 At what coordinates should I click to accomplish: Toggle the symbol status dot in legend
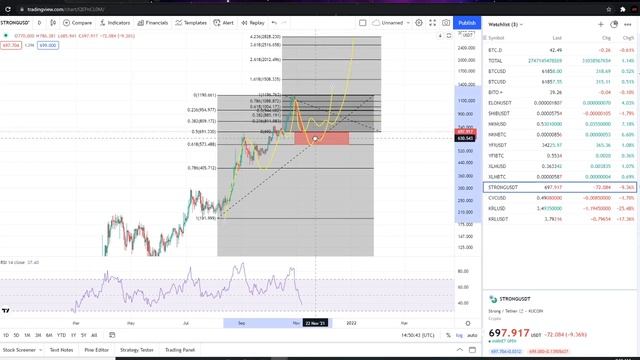click(x=6, y=36)
